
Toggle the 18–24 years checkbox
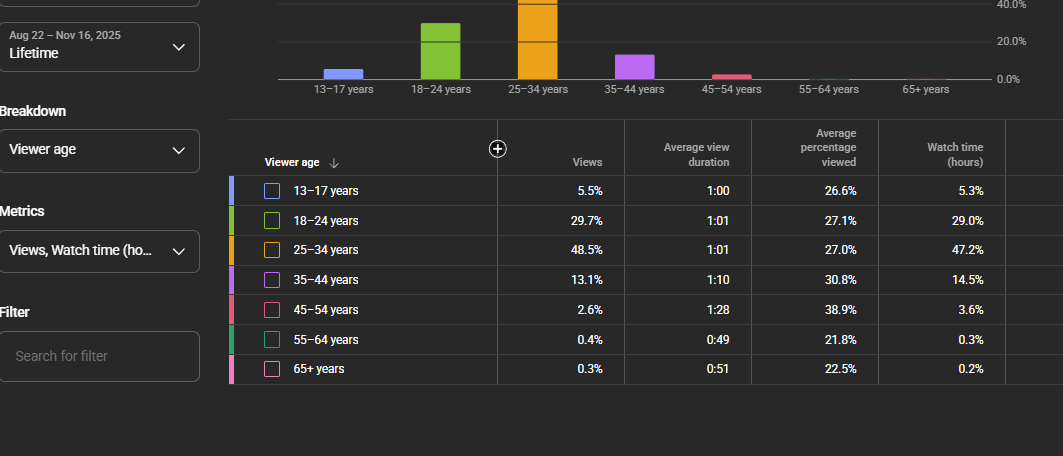272,221
